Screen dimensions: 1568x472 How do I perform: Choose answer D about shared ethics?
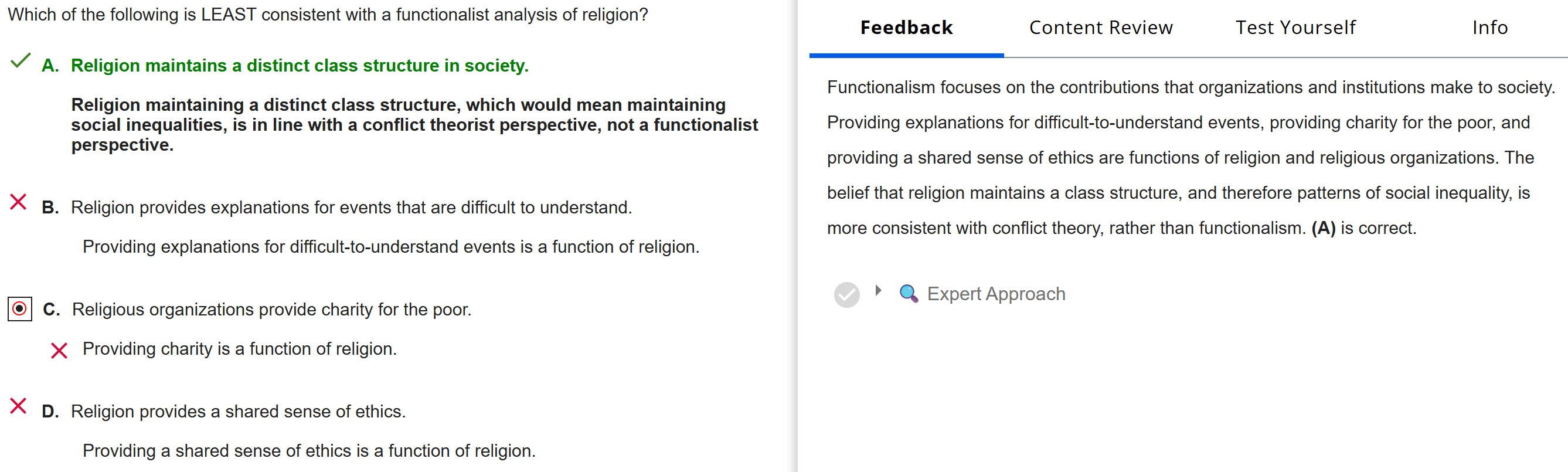click(x=238, y=412)
